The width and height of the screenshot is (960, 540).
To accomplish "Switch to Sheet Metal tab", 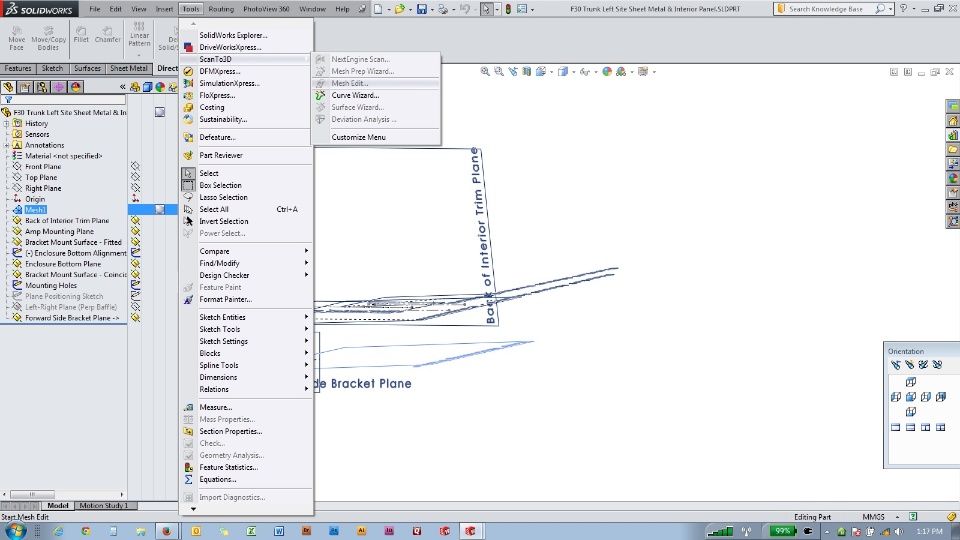I will pos(129,69).
